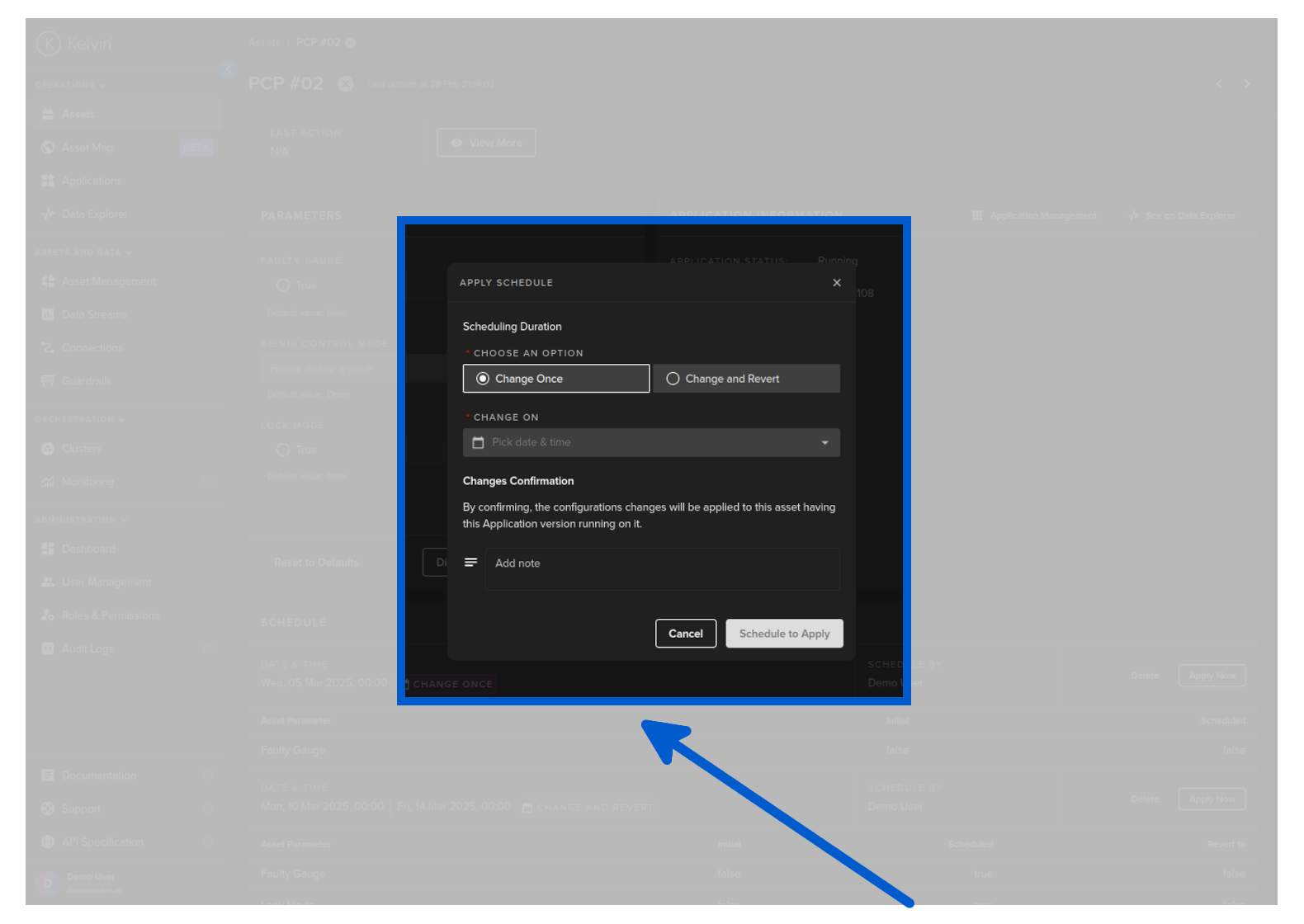Open the Data Streams menu item
Image resolution: width=1304 pixels, height=924 pixels.
[94, 314]
